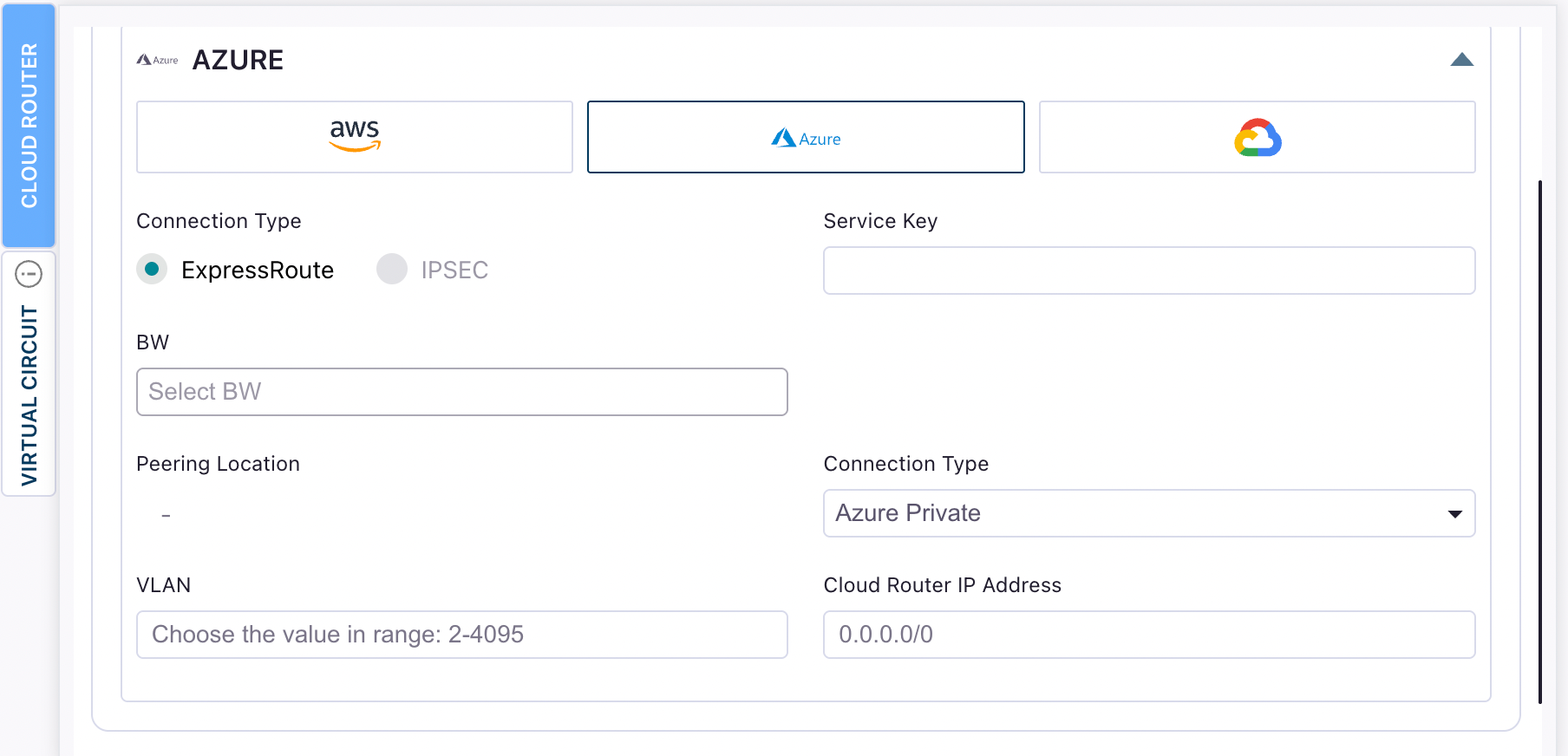Collapse the AZURE section arrow

[1462, 60]
